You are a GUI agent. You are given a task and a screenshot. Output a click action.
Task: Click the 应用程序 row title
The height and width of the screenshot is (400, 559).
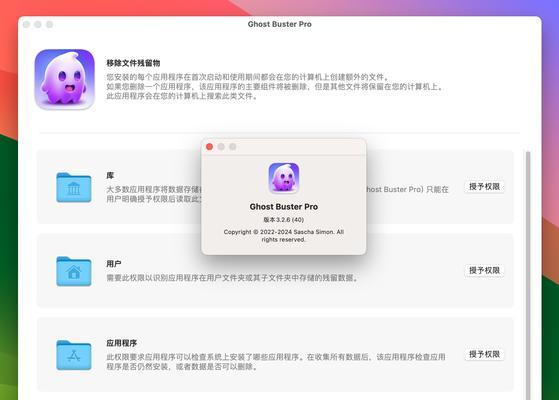122,343
